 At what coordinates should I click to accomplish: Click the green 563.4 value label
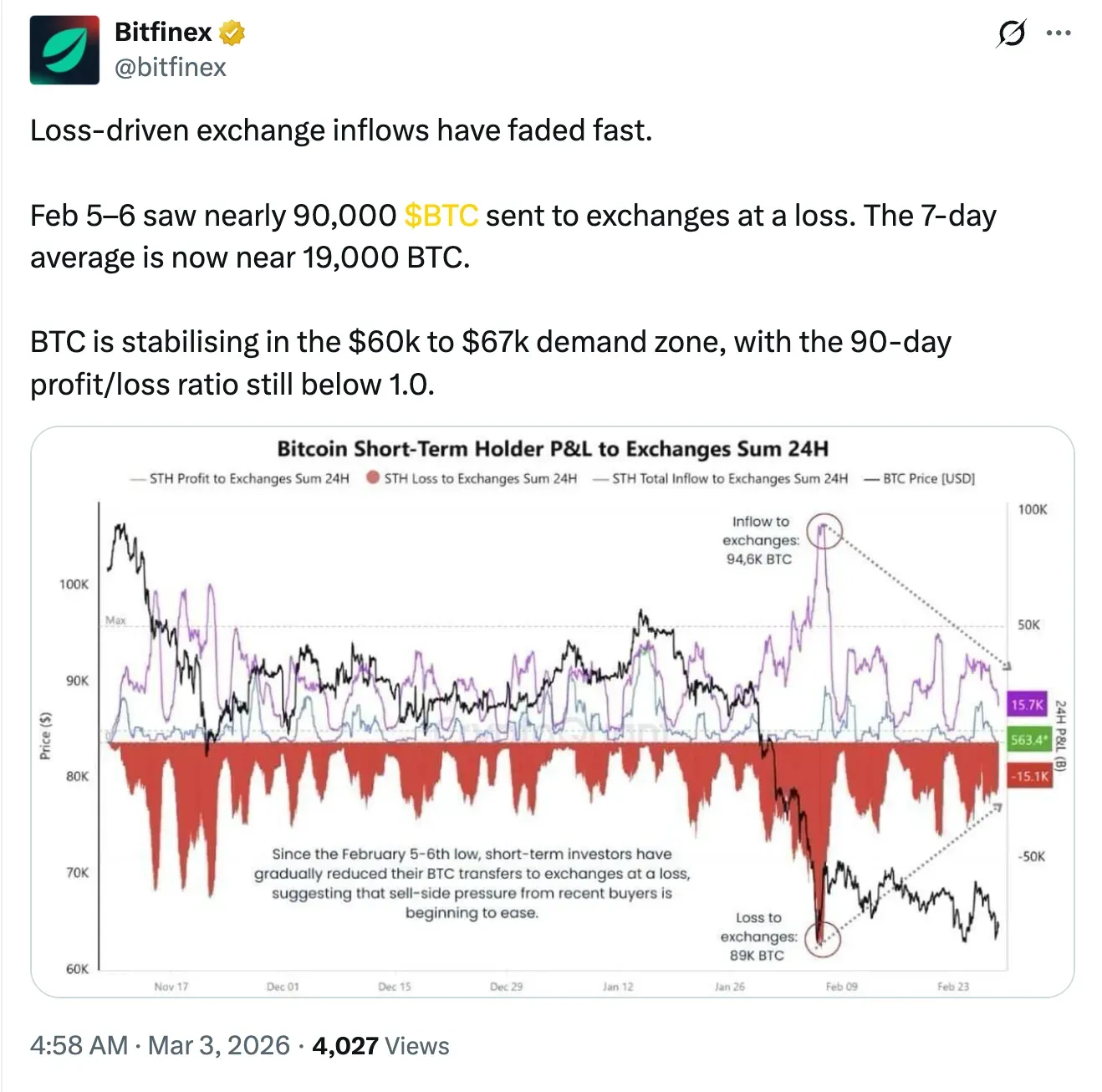click(x=1028, y=740)
